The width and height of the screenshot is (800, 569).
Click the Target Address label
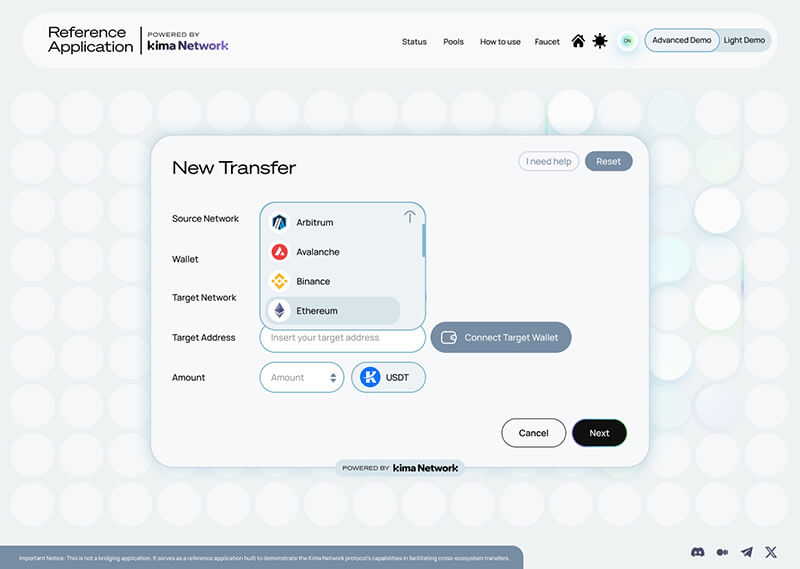204,337
